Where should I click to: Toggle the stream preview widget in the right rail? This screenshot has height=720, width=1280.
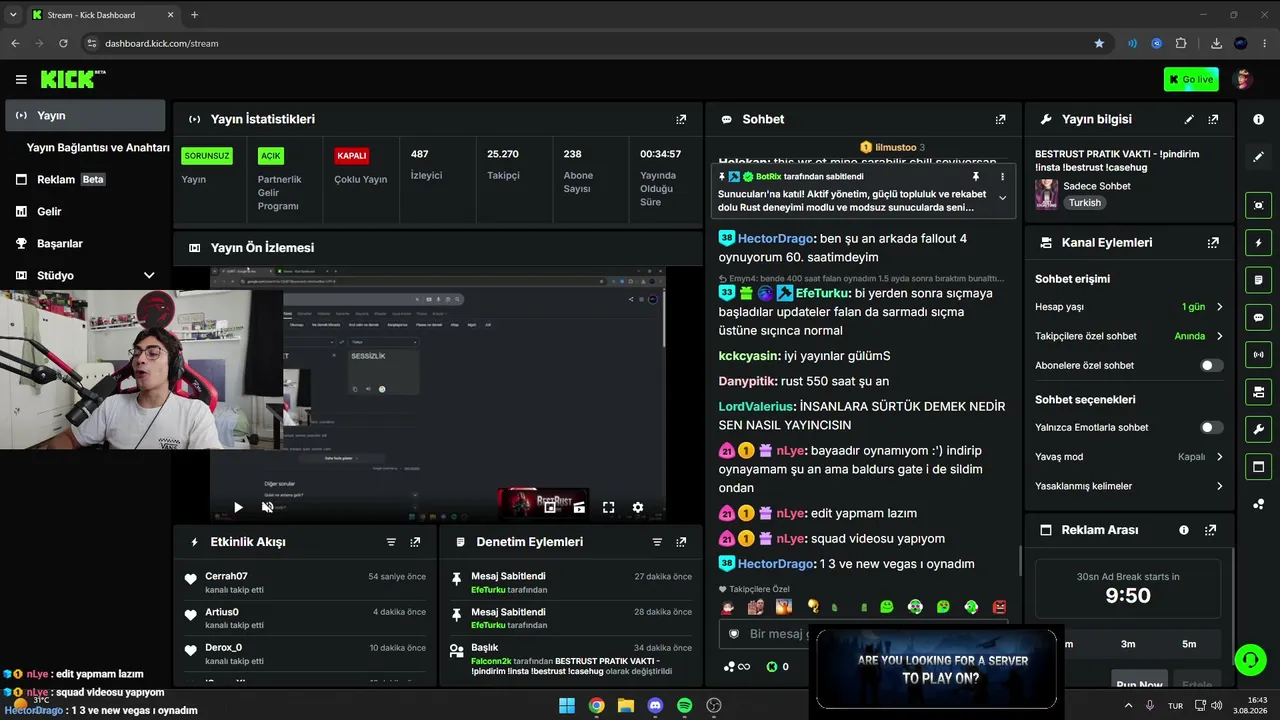pos(1258,205)
